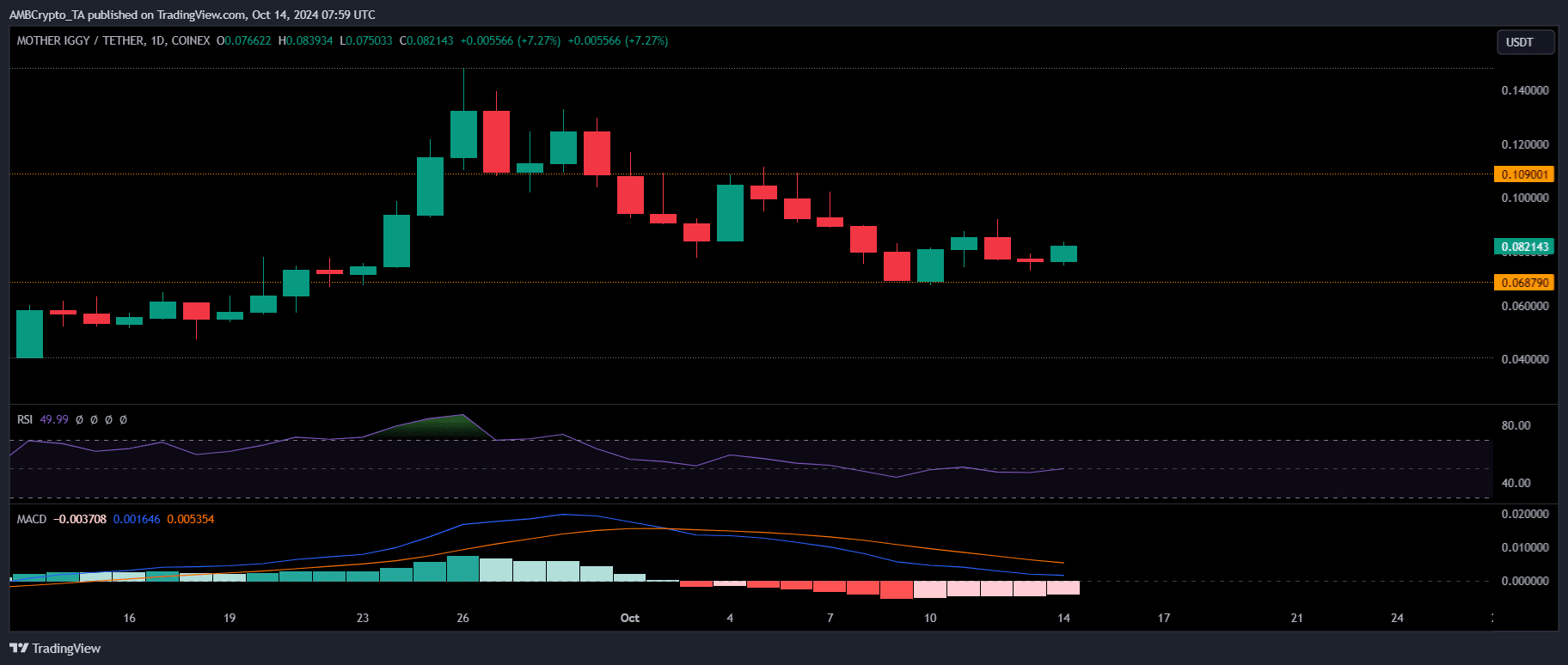Click the MACD 0.010000 scale label
Viewport: 1568px width, 665px height.
click(x=1525, y=547)
